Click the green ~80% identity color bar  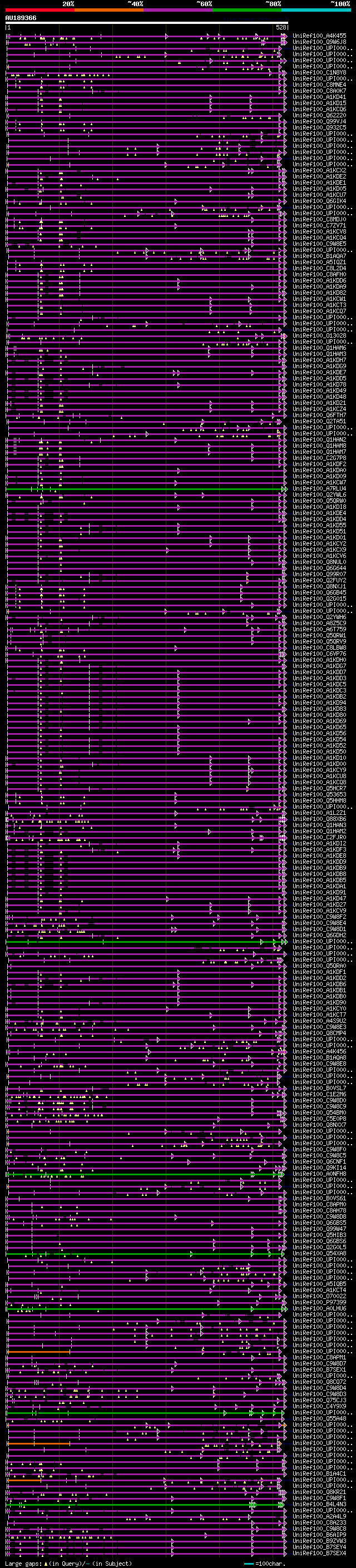[x=247, y=11]
